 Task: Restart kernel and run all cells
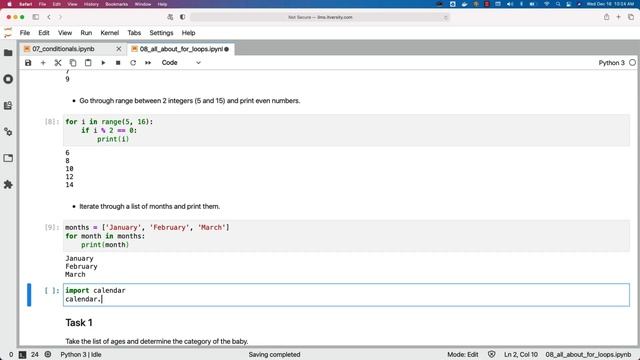[148, 63]
